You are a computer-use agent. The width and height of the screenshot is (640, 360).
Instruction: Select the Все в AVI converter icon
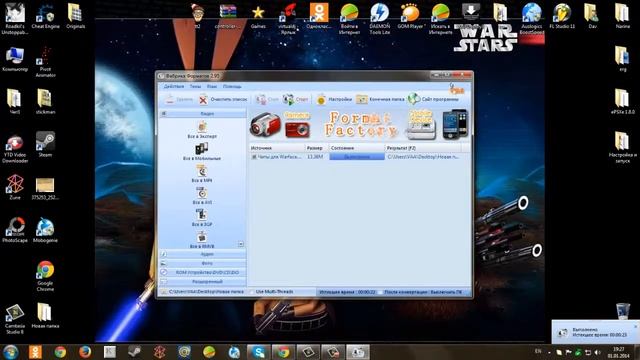pyautogui.click(x=202, y=196)
